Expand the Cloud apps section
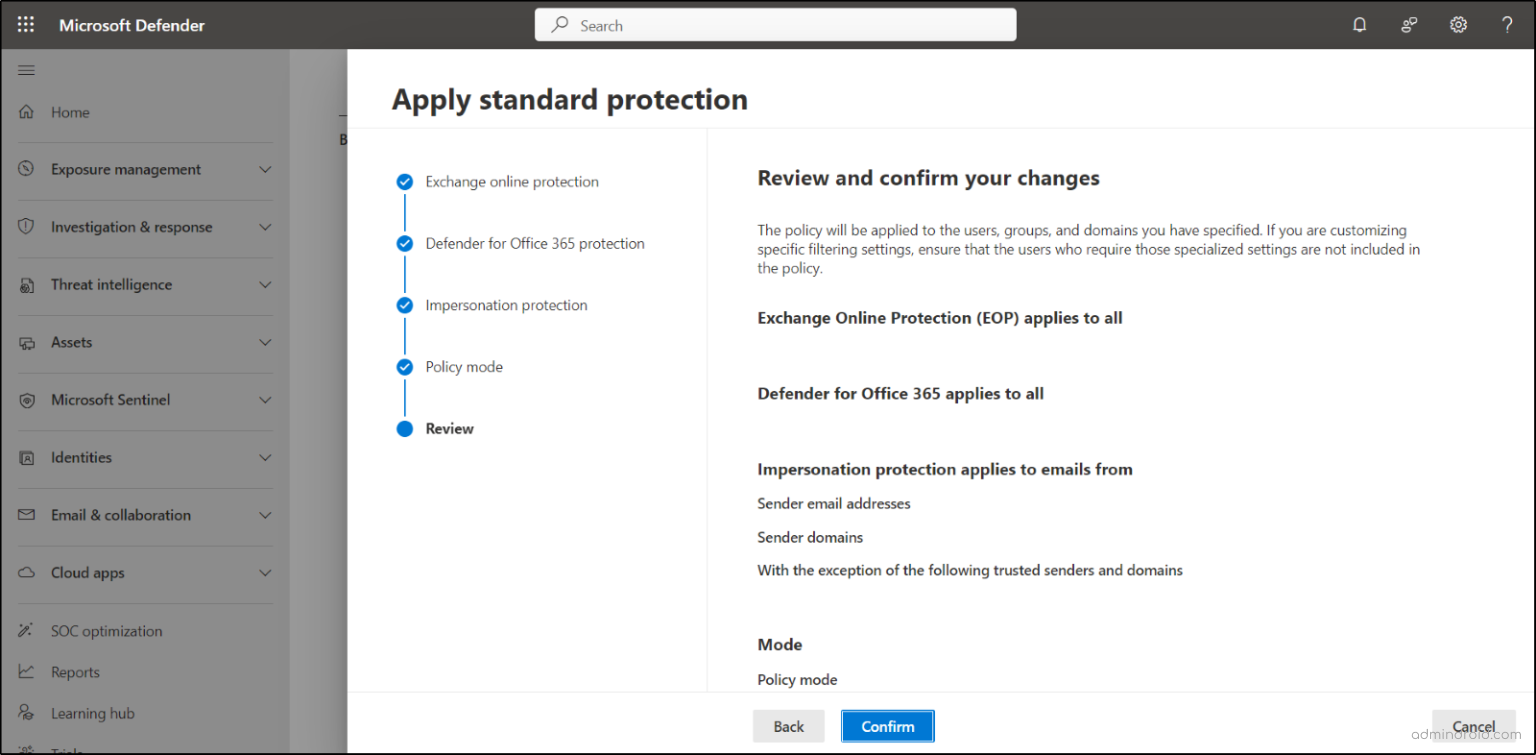The height and width of the screenshot is (755, 1536). point(265,573)
